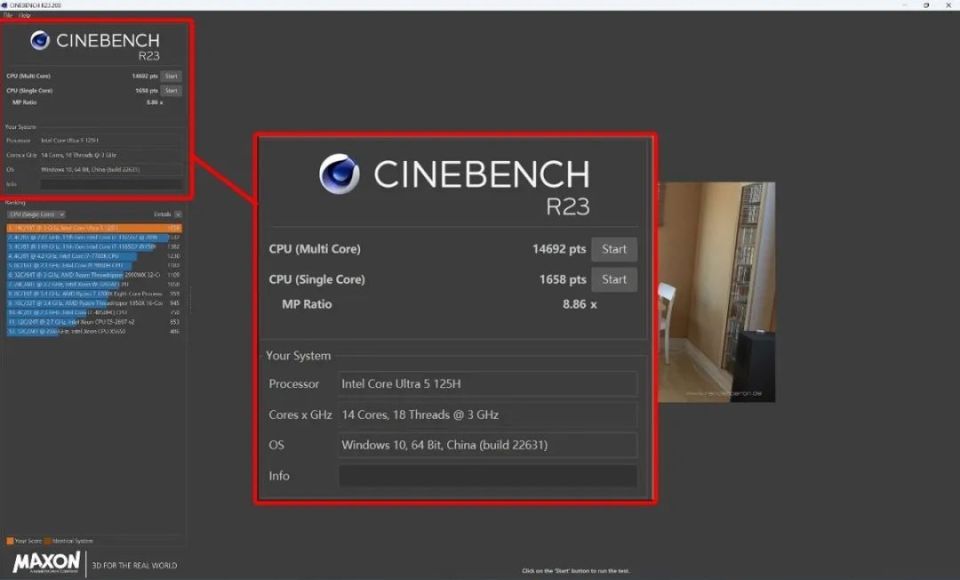The image size is (960, 580).
Task: Maximize the Cinebench window
Action: [x=926, y=5]
